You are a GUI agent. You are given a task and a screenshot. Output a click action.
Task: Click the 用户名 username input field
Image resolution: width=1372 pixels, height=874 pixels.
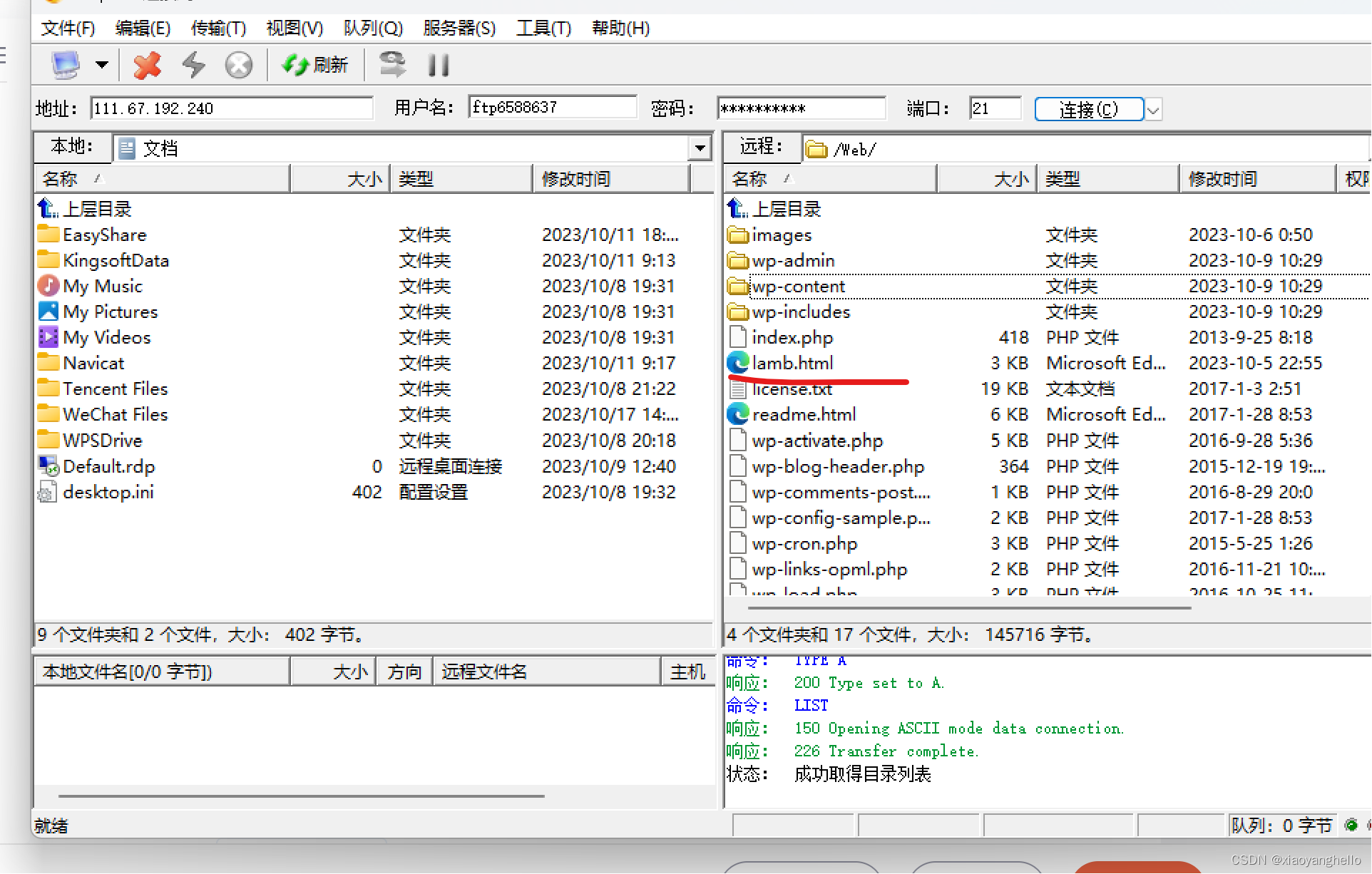pos(552,108)
